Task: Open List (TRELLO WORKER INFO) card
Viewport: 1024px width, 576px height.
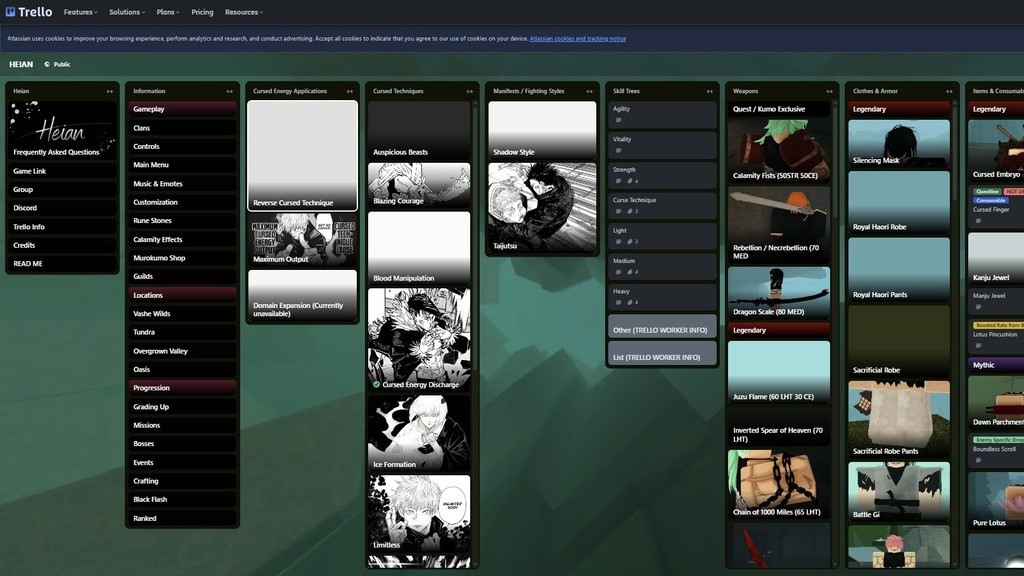Action: click(x=662, y=354)
